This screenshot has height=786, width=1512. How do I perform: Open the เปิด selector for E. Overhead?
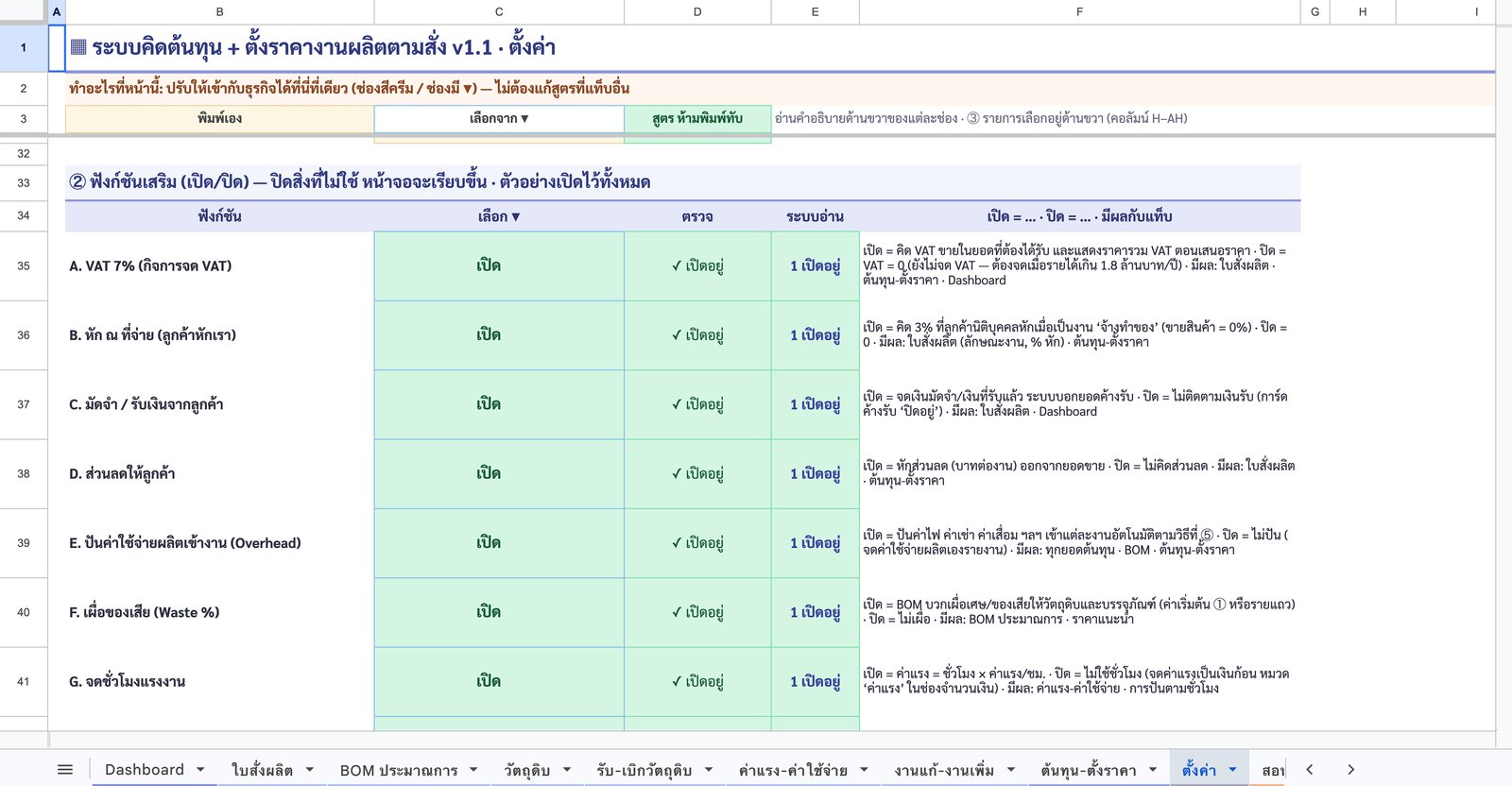(x=499, y=543)
